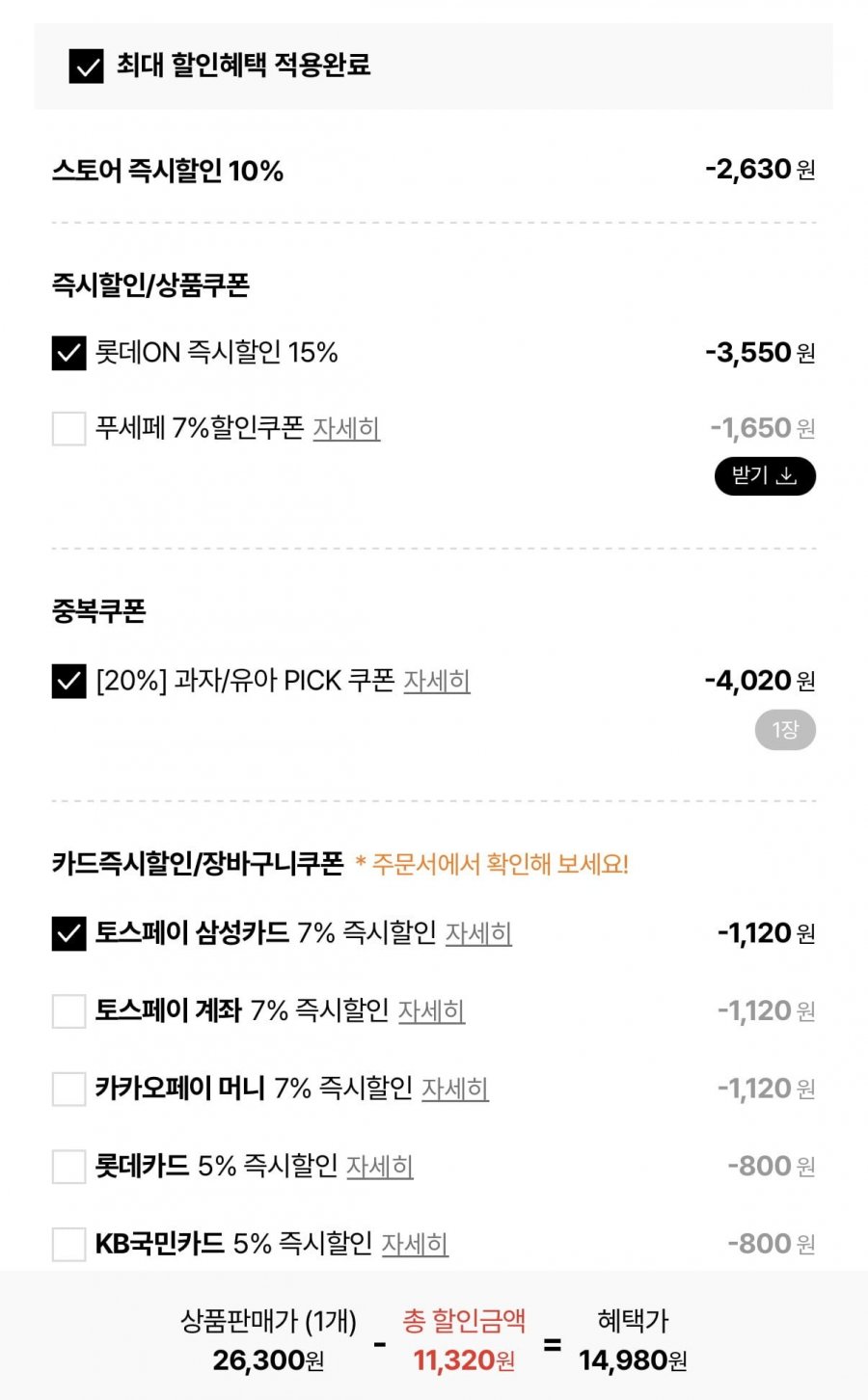Select 카카오페이 머니 7% 즉시할인 checkbox
The width and height of the screenshot is (868, 1400).
pyautogui.click(x=69, y=1090)
